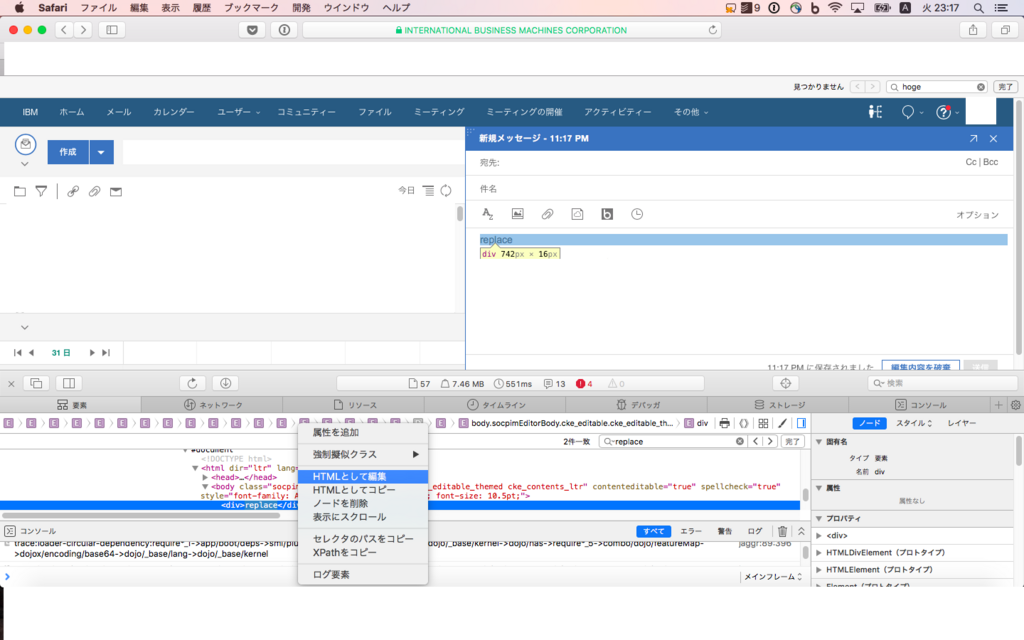1024x640 pixels.
Task: Click the 件名 subject field
Action: point(739,189)
